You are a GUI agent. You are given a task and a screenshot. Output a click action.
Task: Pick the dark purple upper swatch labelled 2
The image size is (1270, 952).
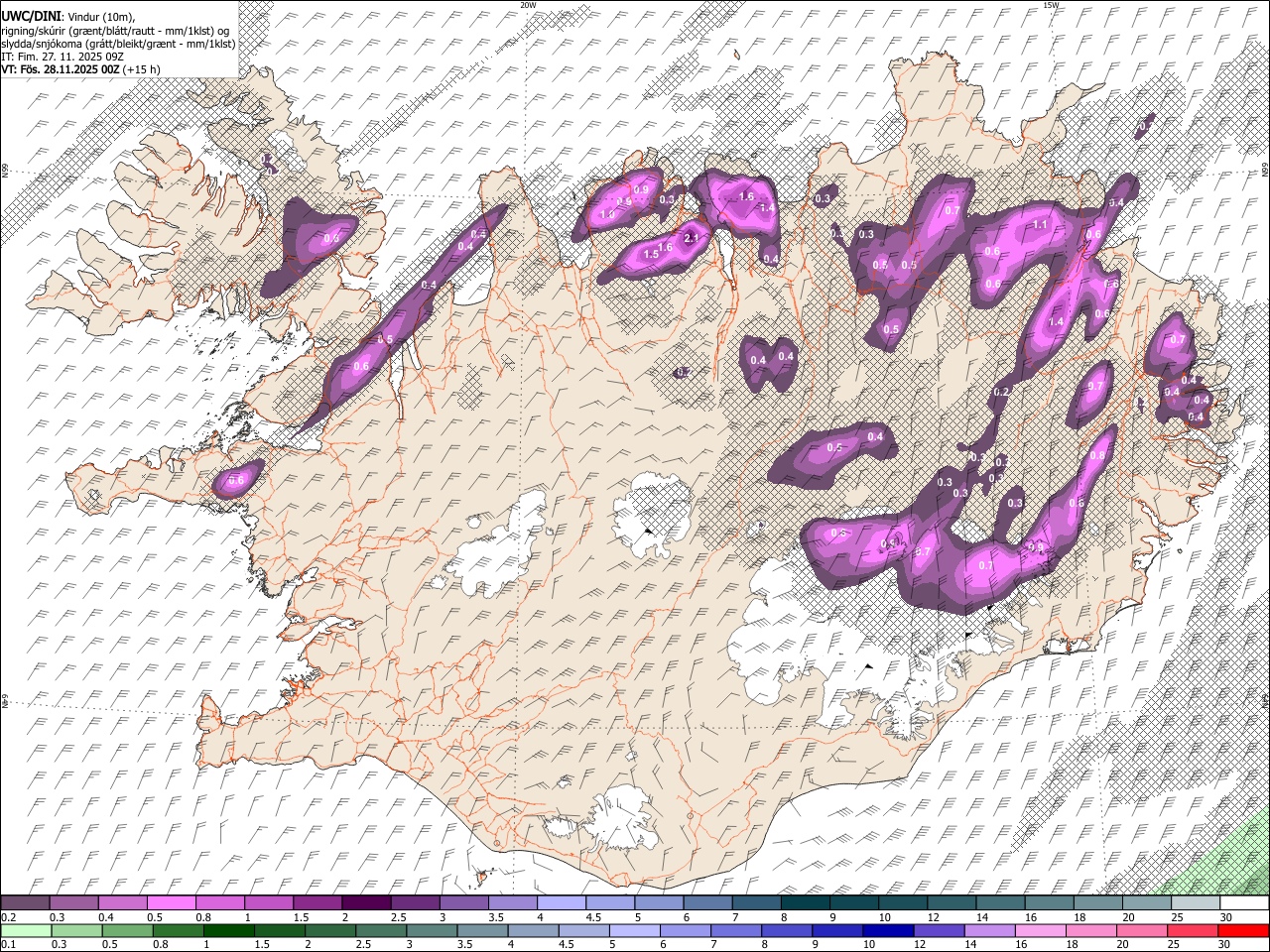click(366, 903)
